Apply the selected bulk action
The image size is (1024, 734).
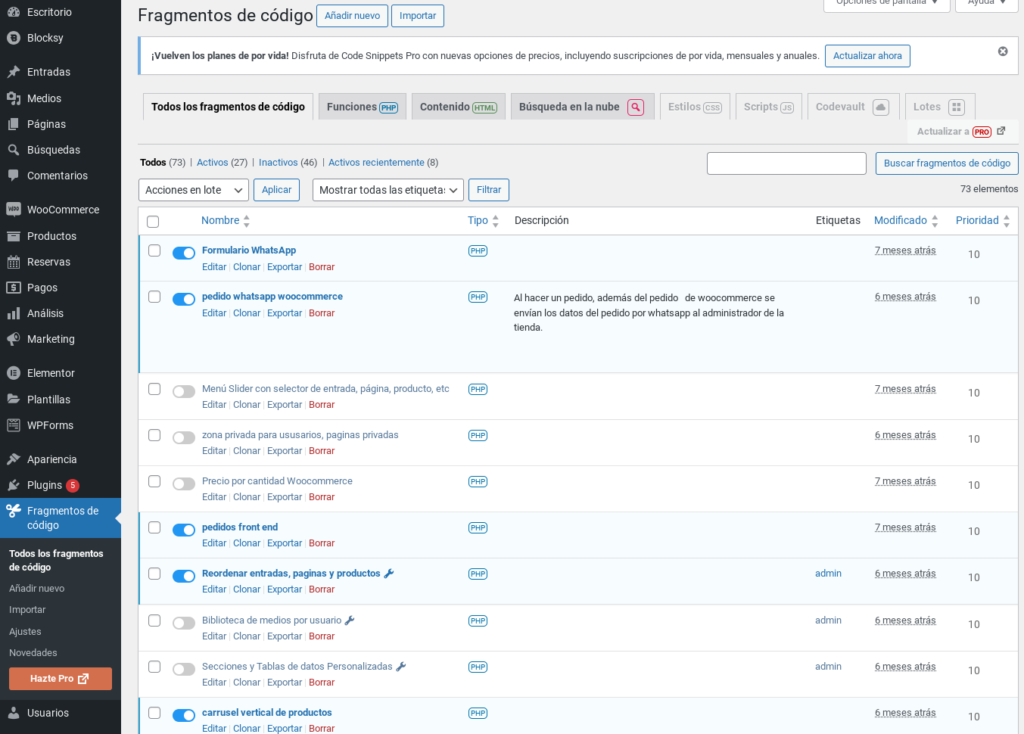(x=276, y=190)
